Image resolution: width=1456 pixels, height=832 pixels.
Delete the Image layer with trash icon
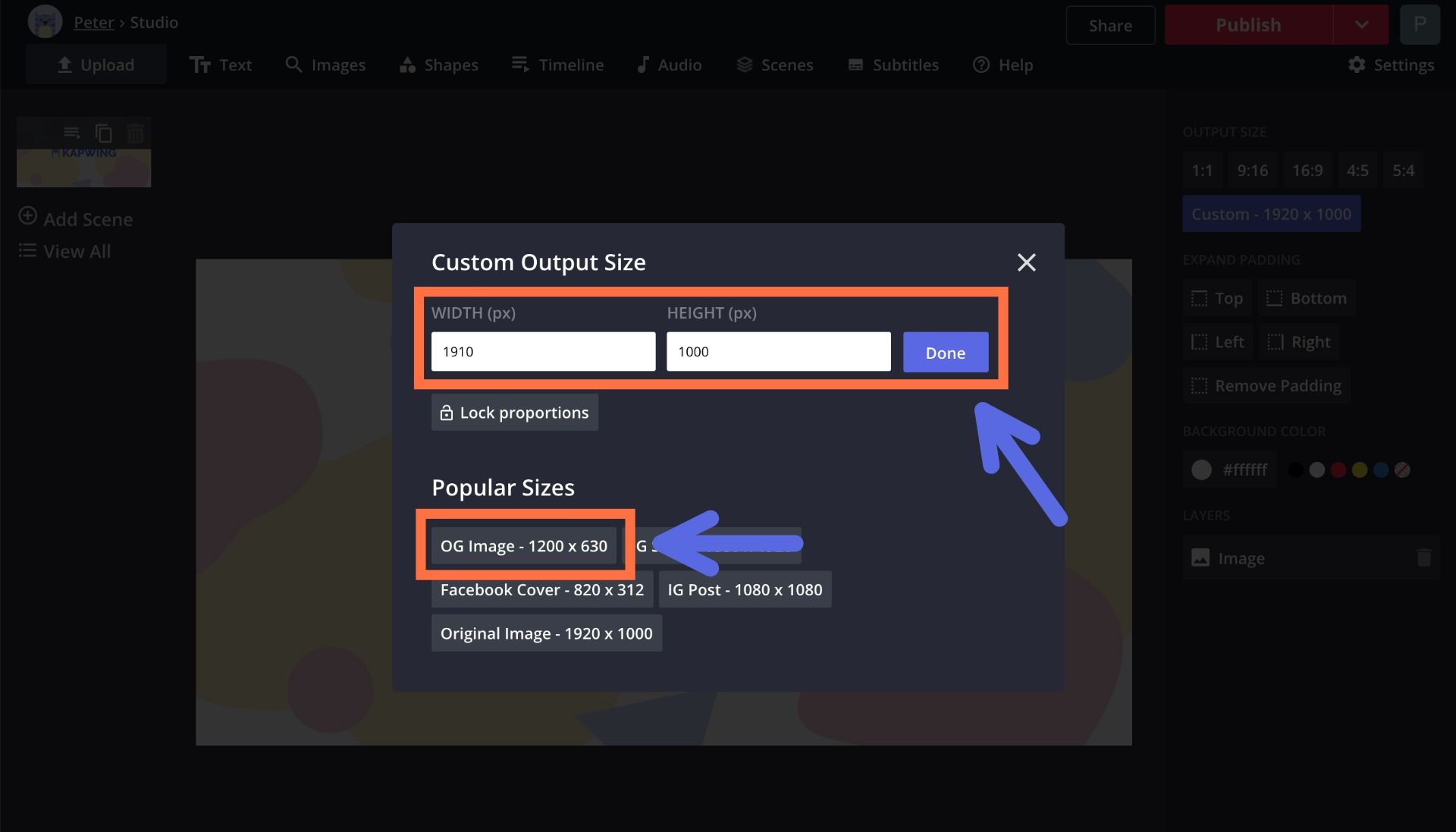click(1423, 558)
